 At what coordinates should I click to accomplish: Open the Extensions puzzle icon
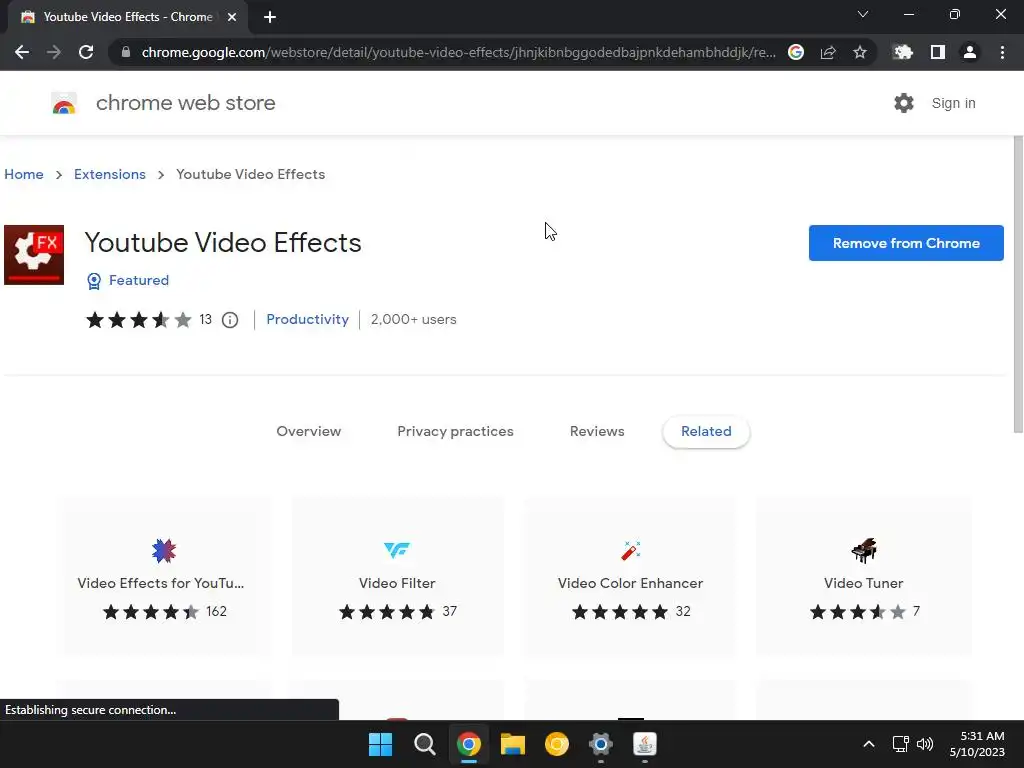click(903, 52)
